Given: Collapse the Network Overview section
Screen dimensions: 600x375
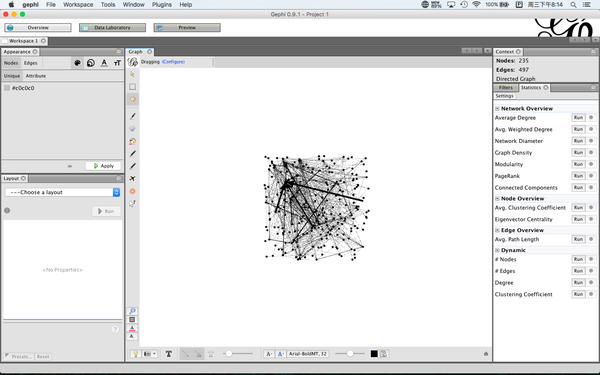Looking at the screenshot, I should click(497, 109).
